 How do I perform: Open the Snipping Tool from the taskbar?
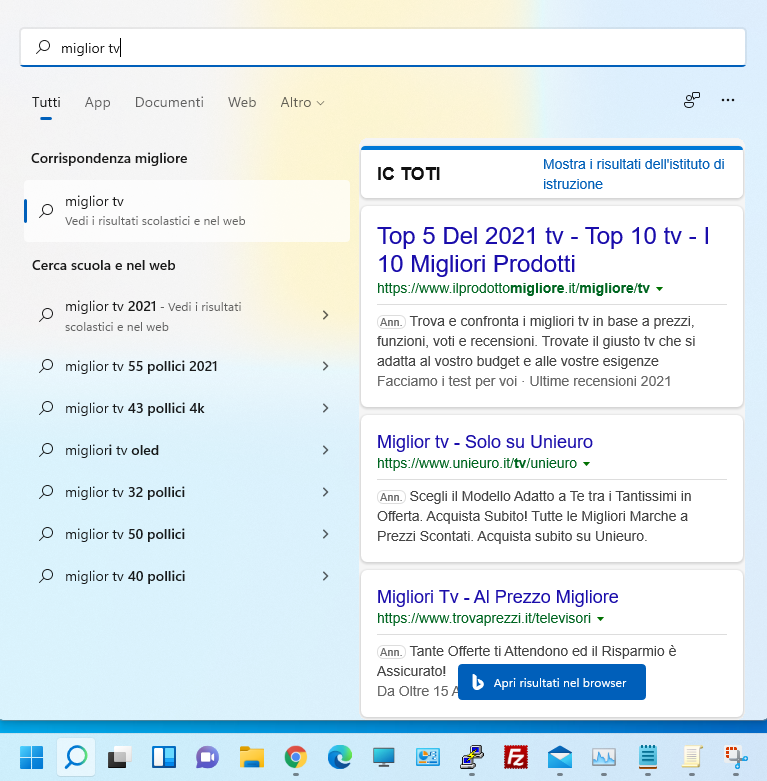coord(736,756)
